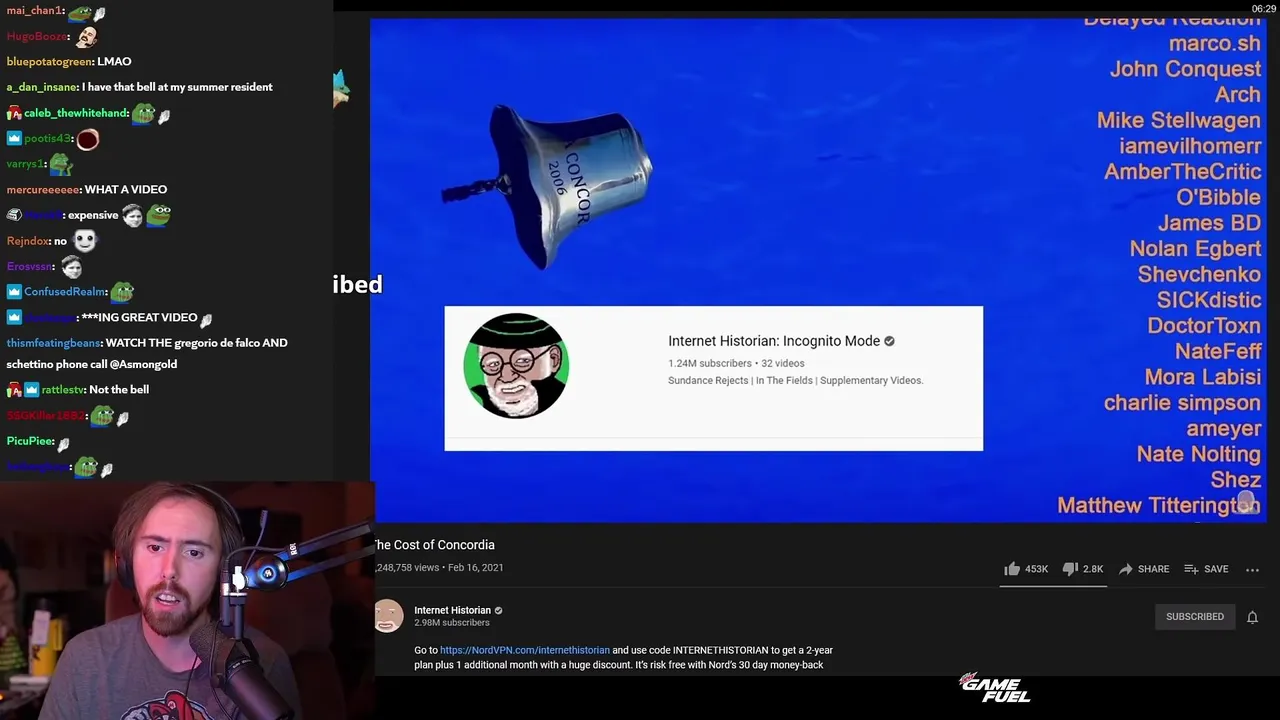Click the flying Concordia 2006 bell in video

click(x=550, y=185)
